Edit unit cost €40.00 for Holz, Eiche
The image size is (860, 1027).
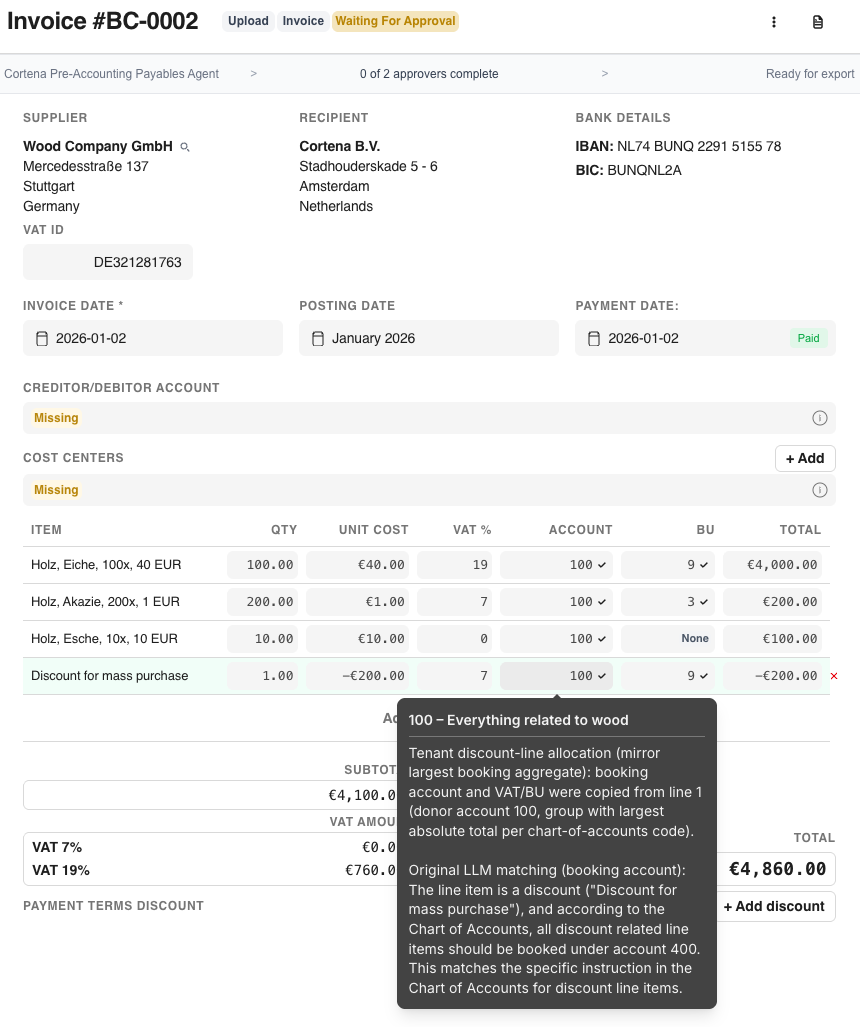357,565
